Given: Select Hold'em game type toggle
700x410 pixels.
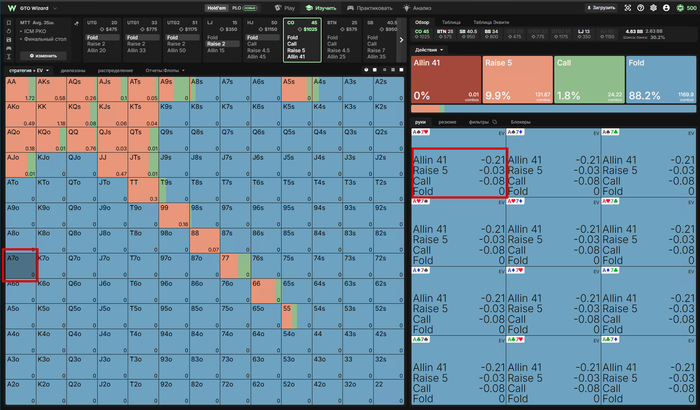Looking at the screenshot, I should pos(217,8).
